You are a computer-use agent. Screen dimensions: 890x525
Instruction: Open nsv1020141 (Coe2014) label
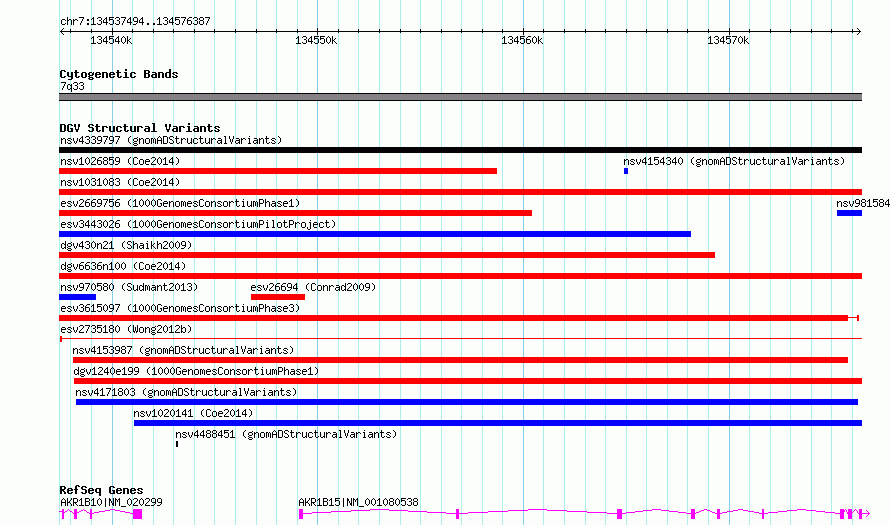pos(193,413)
